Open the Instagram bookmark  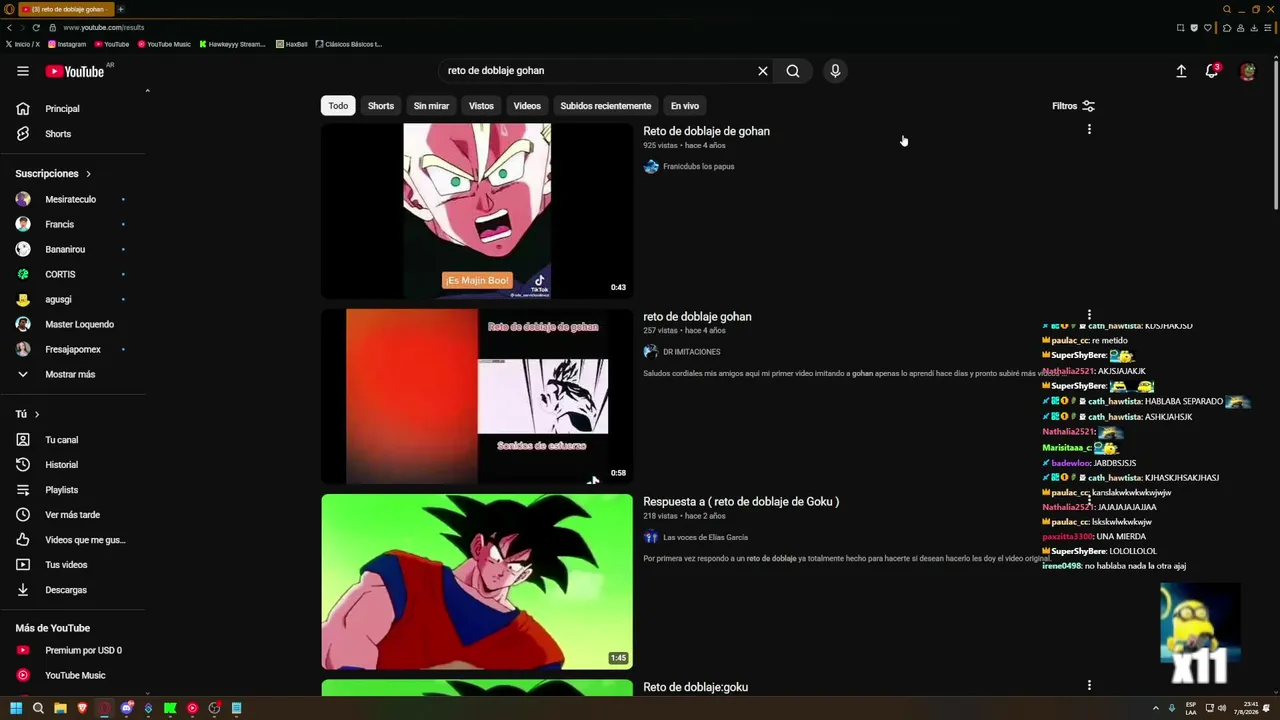tap(67, 44)
